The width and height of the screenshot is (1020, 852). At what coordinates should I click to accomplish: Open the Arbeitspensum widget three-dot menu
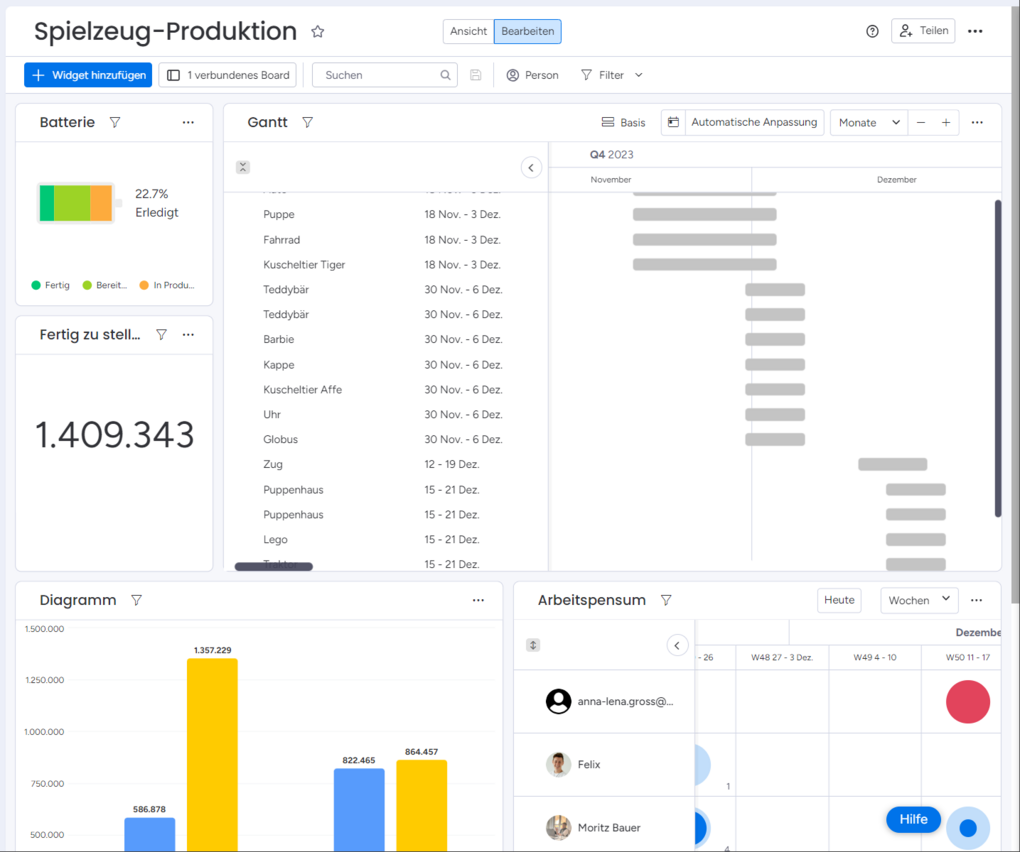[x=976, y=600]
